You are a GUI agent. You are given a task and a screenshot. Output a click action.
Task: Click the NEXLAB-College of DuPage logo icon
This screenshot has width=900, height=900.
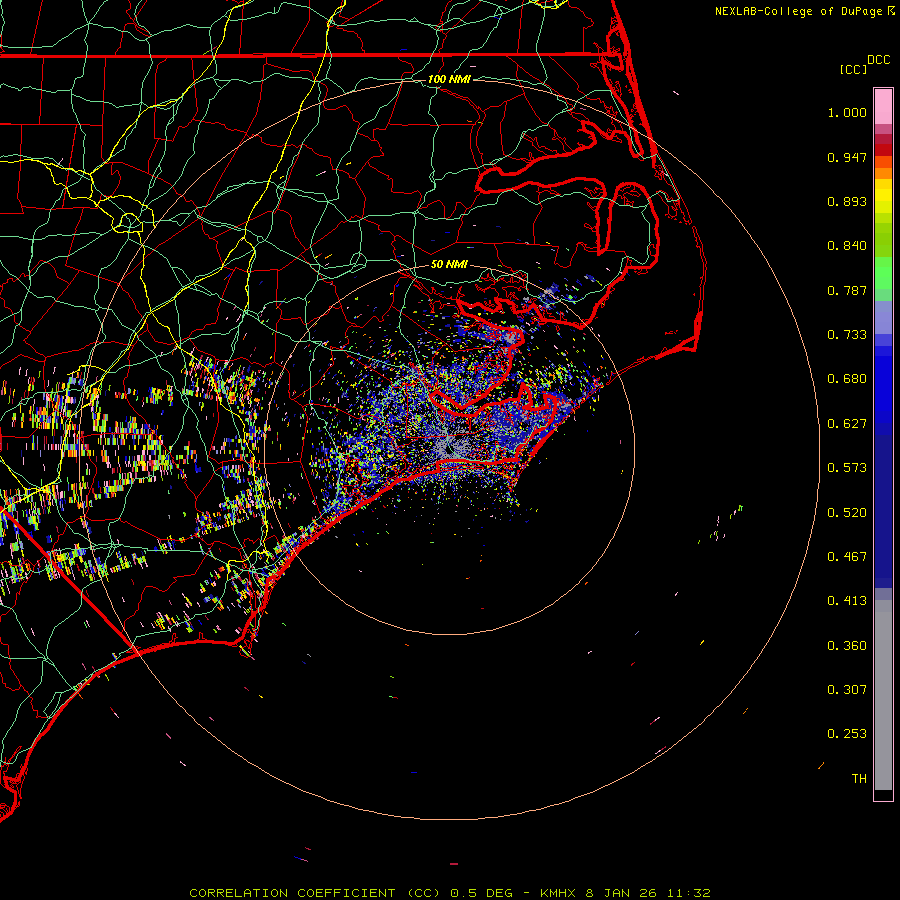coord(892,10)
